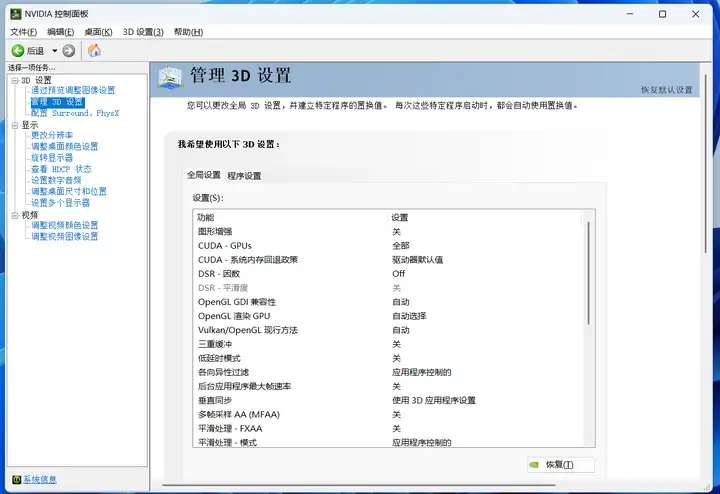
Task: Click the 系统信息 link
Action: click(x=40, y=479)
